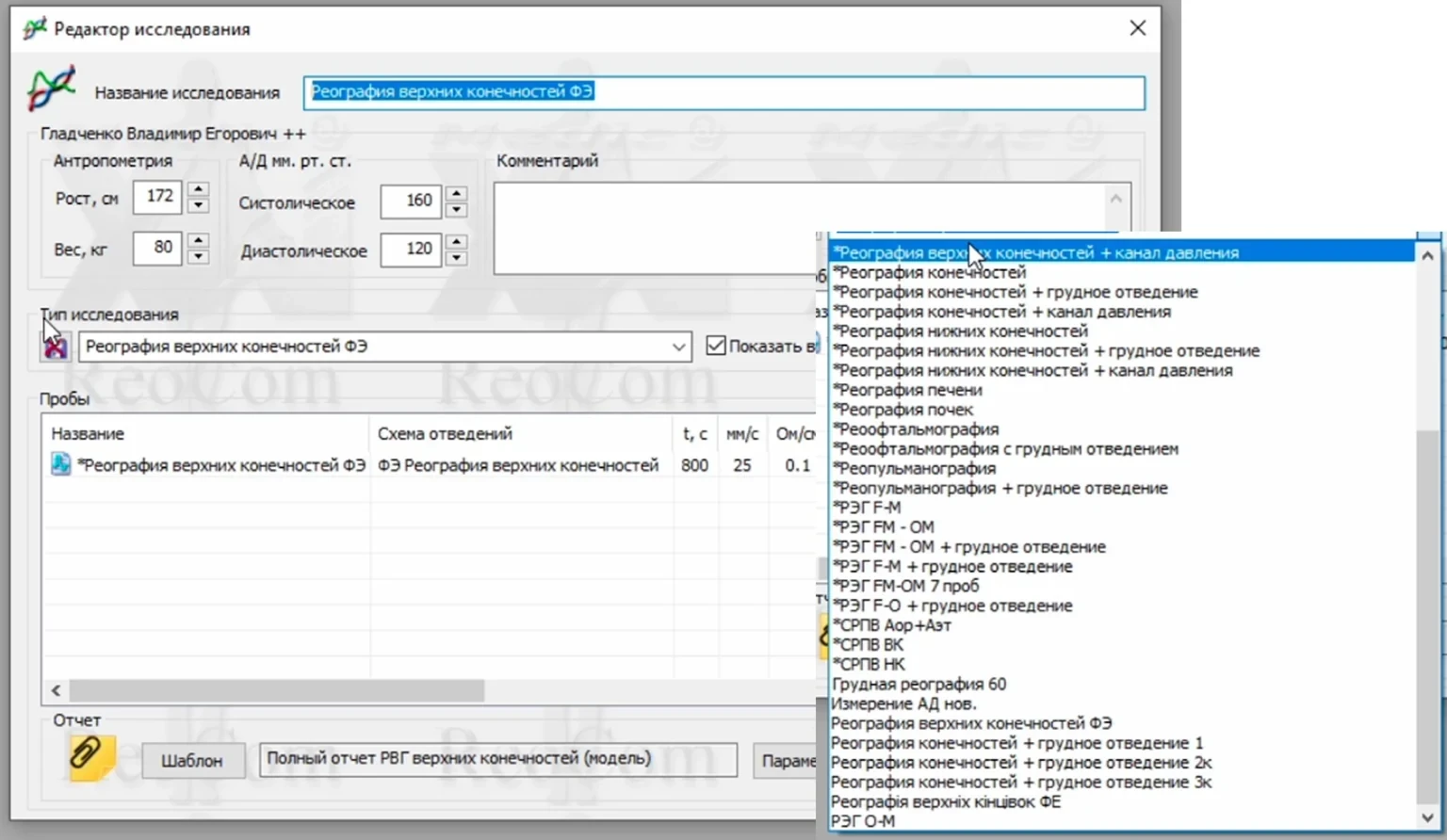Click the ReoCom logo next to the study name
Image resolution: width=1447 pixels, height=840 pixels.
52,89
